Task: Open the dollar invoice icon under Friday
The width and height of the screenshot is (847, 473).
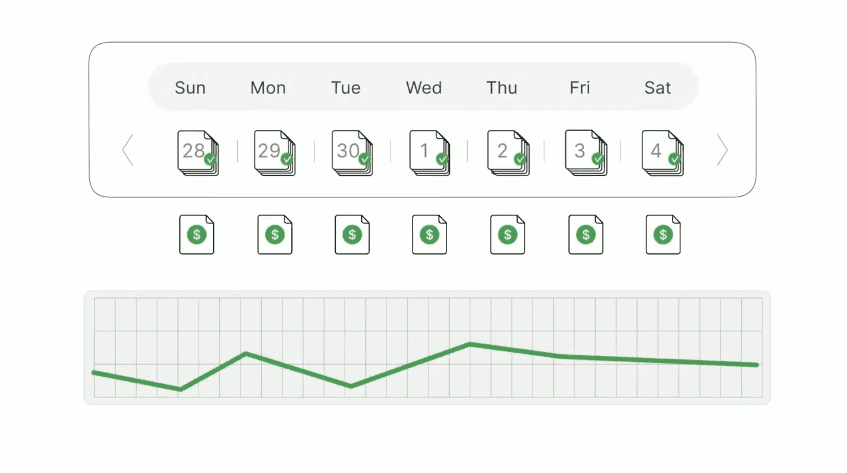Action: pyautogui.click(x=586, y=235)
